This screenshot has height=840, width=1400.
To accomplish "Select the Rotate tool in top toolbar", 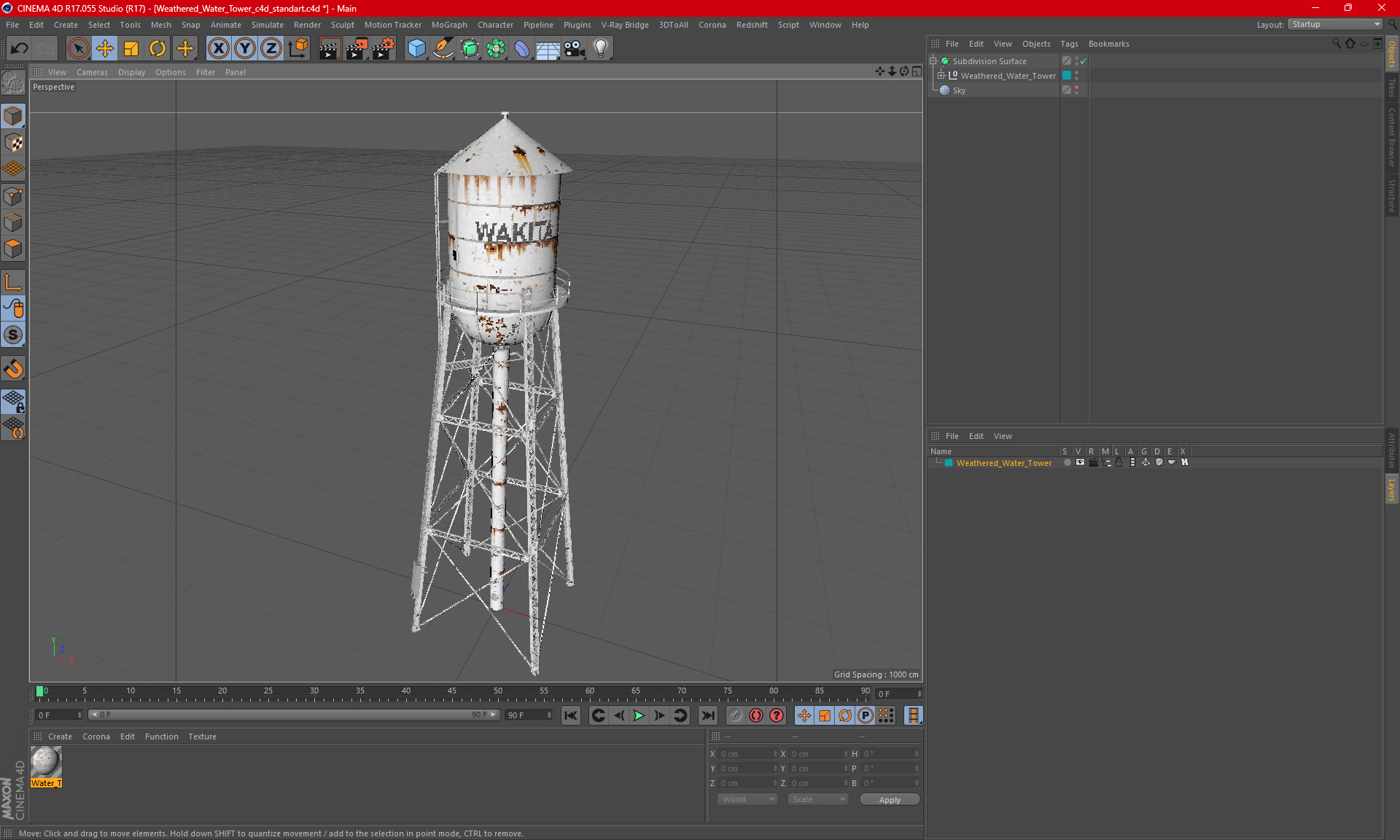I will point(157,49).
